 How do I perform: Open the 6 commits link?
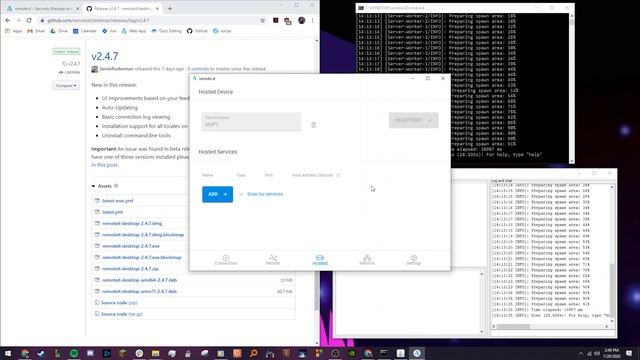pos(198,69)
